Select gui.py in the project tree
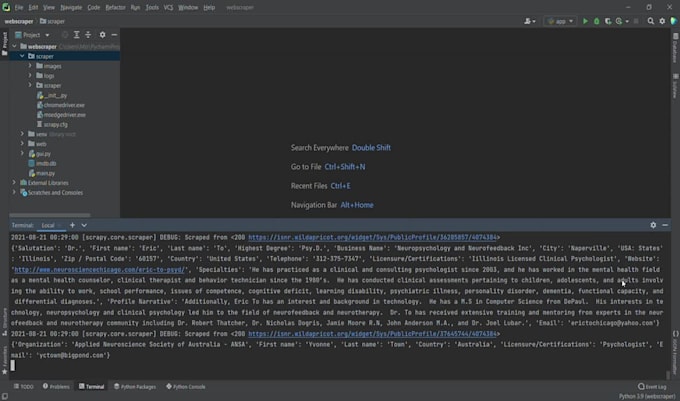 click(39, 153)
